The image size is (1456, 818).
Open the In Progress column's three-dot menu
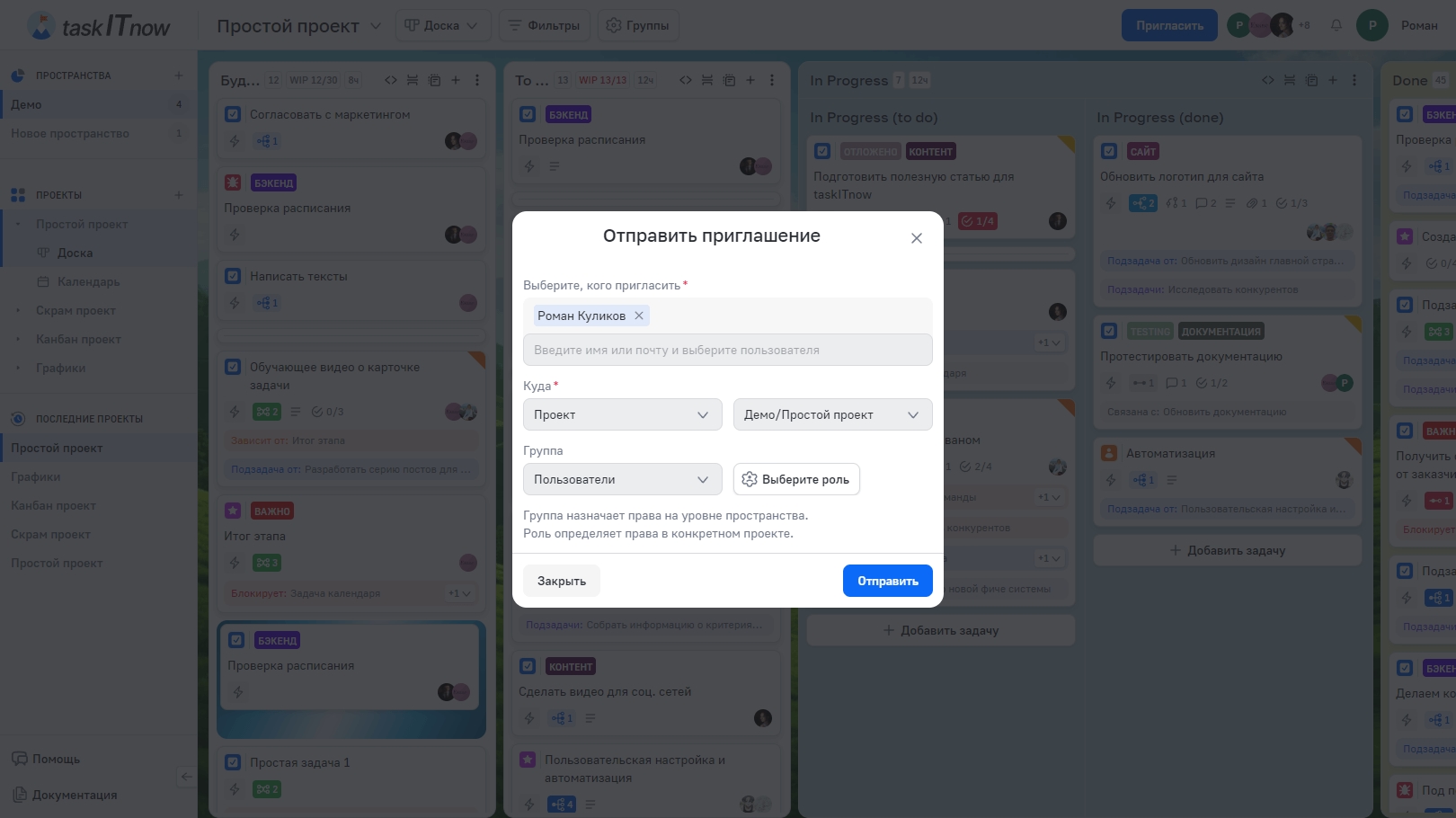pos(1354,80)
